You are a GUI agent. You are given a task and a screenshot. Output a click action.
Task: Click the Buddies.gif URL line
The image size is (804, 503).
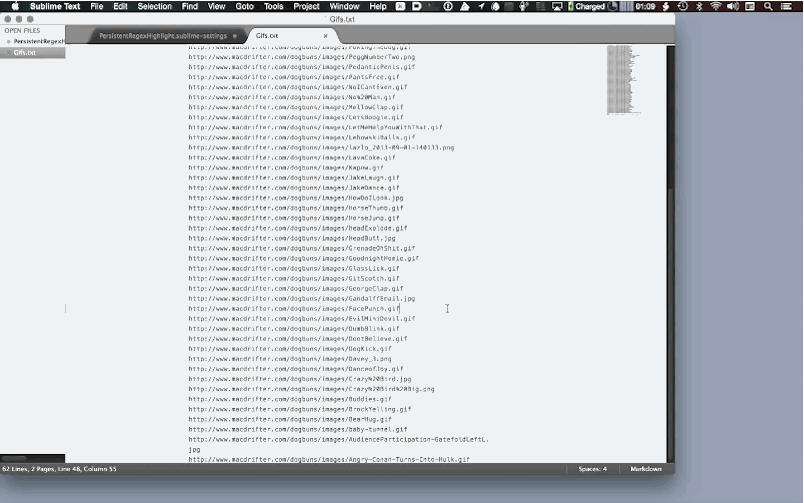[x=290, y=399]
